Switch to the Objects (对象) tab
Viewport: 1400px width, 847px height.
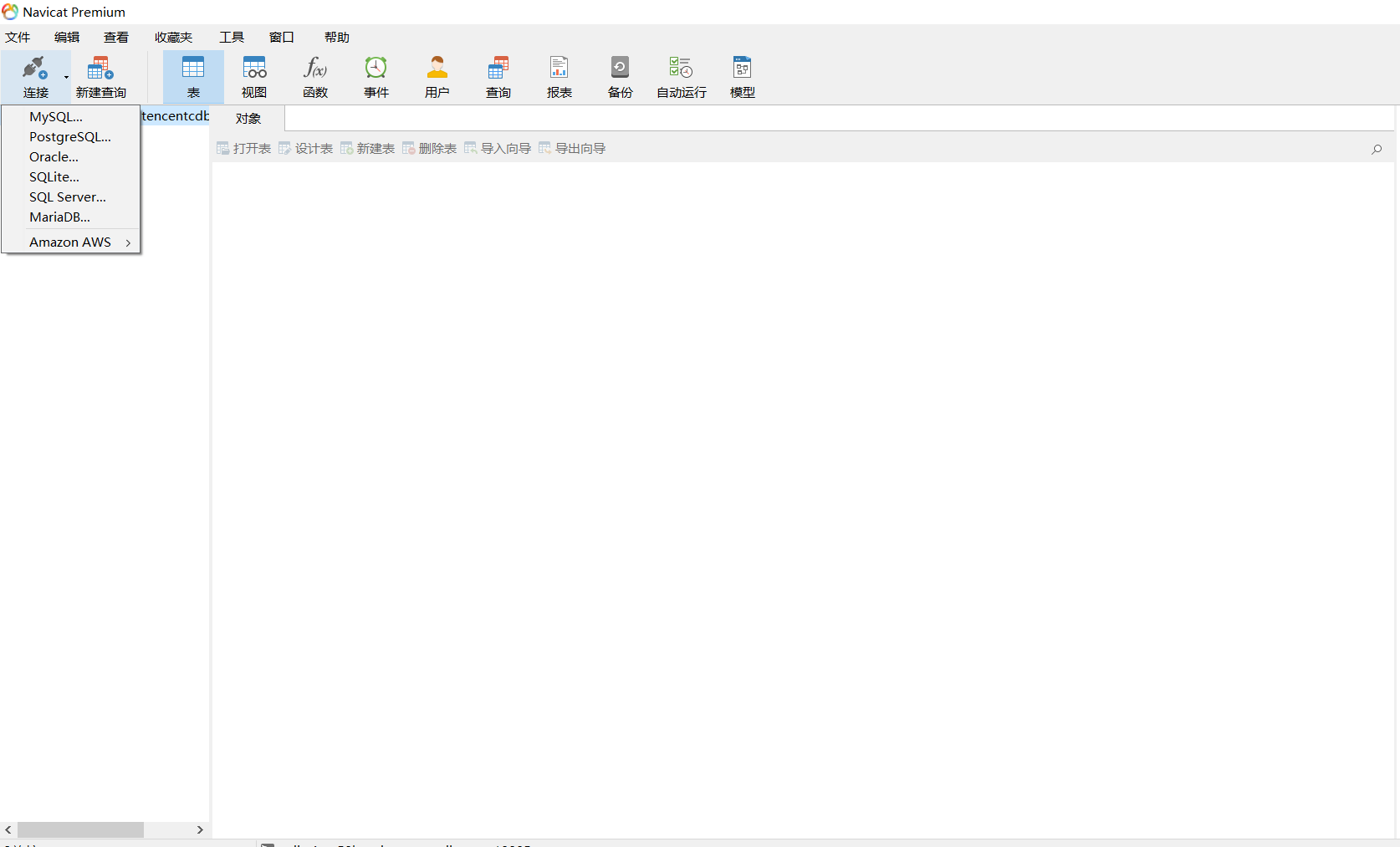pyautogui.click(x=248, y=119)
